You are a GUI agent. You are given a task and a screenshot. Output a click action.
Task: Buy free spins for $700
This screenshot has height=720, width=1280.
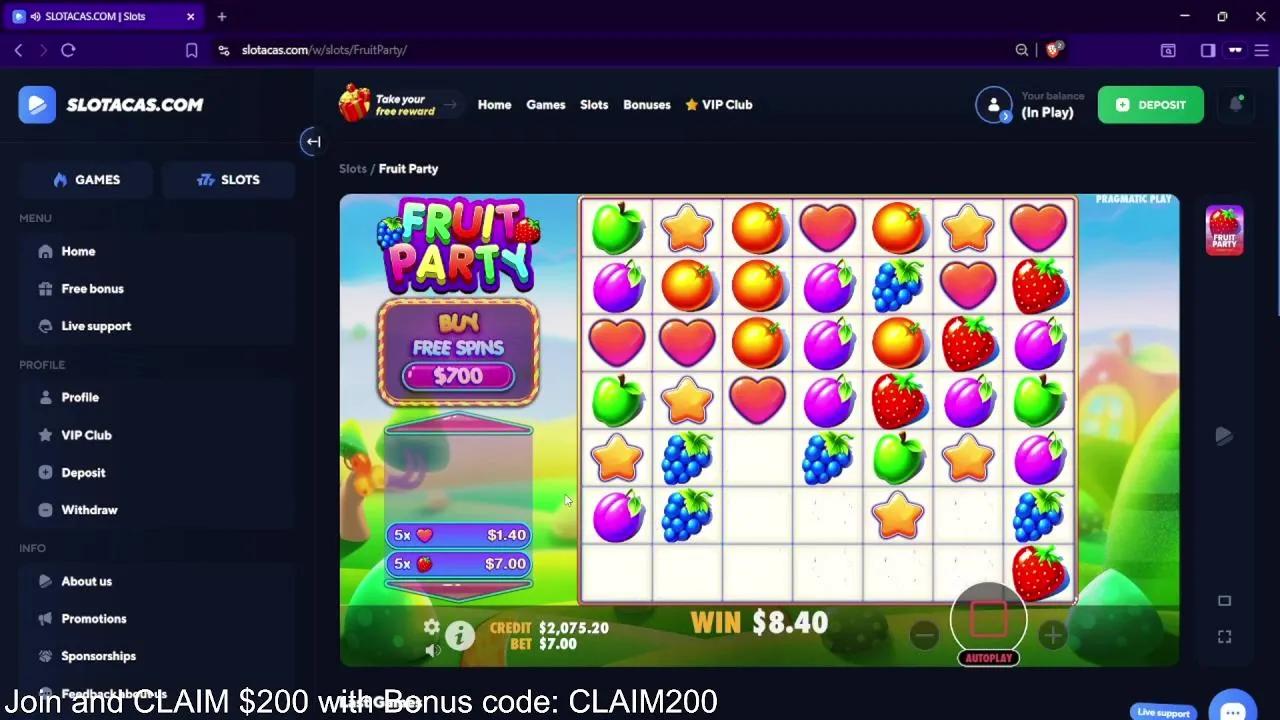click(x=458, y=352)
